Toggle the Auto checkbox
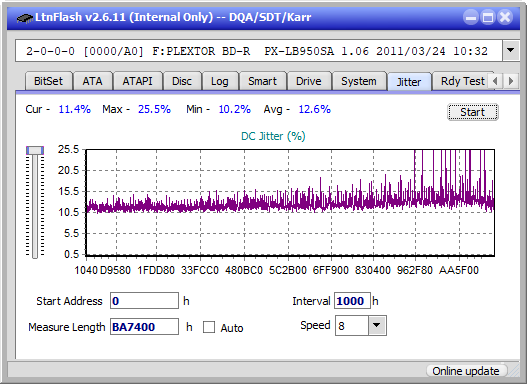 pos(209,327)
